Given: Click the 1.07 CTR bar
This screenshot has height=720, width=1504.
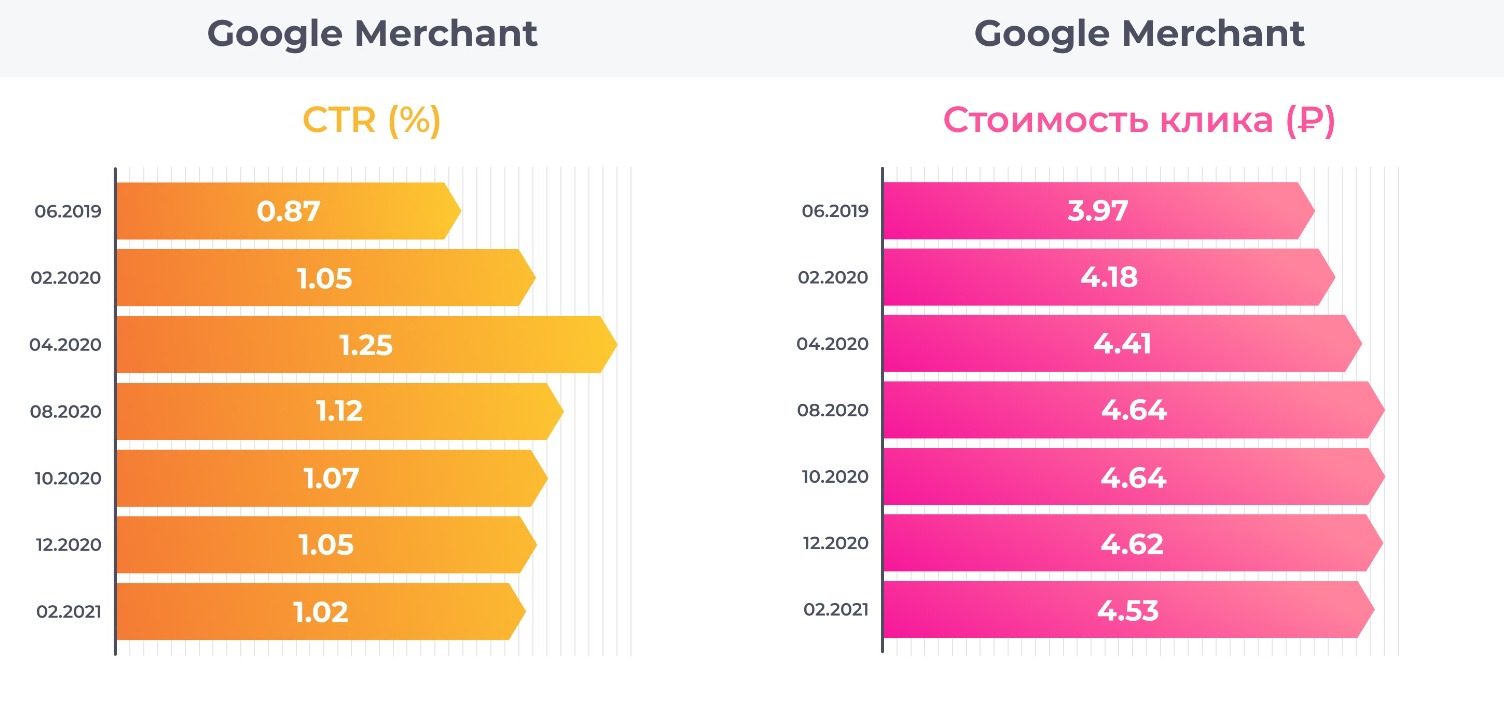Looking at the screenshot, I should pyautogui.click(x=331, y=478).
